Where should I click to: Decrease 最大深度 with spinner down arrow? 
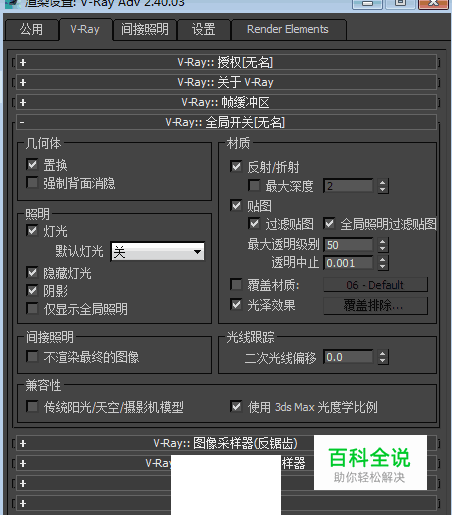point(383,189)
